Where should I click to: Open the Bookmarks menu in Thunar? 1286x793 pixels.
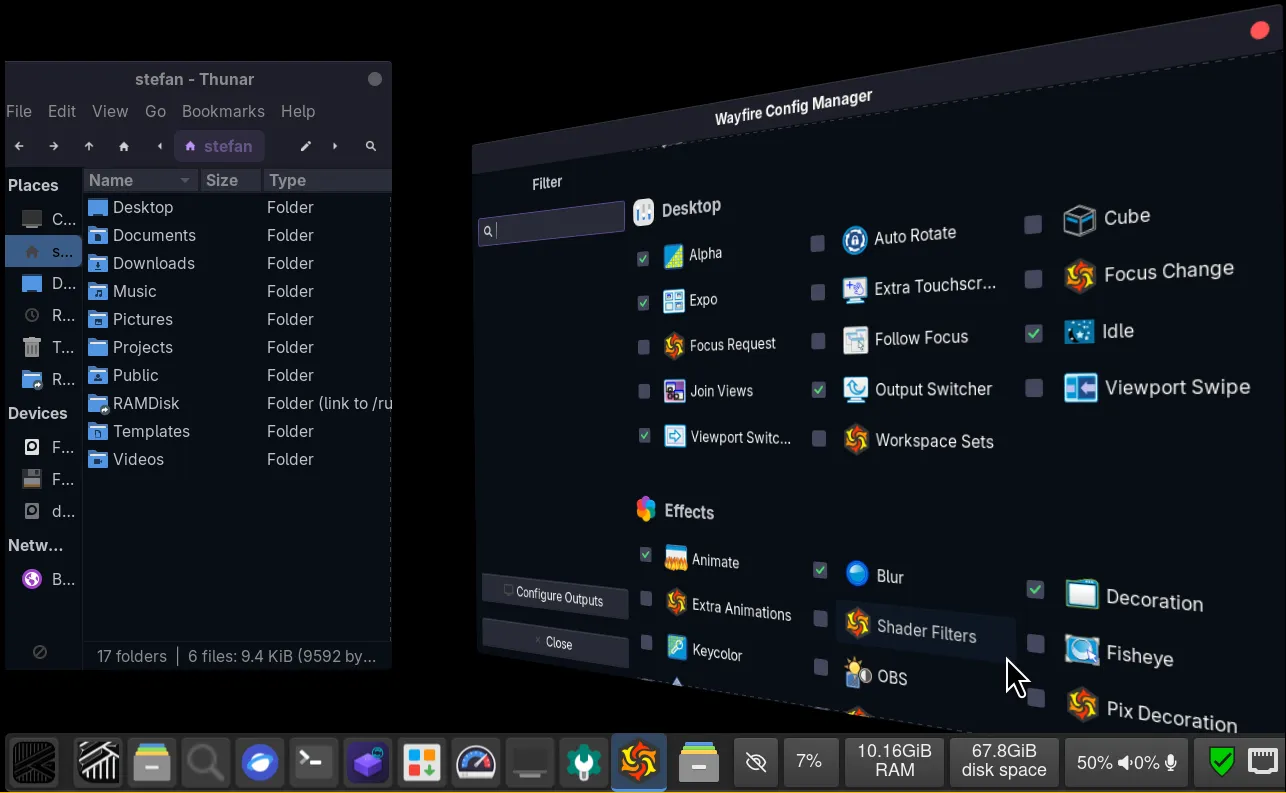(x=223, y=111)
